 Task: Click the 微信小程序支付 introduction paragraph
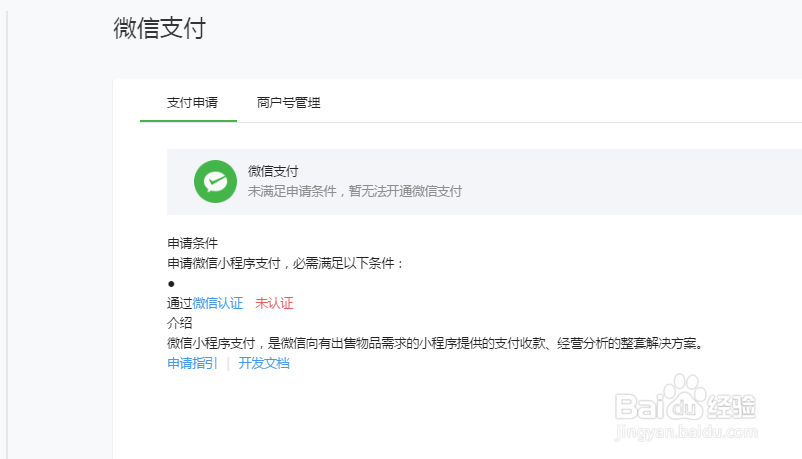point(436,343)
